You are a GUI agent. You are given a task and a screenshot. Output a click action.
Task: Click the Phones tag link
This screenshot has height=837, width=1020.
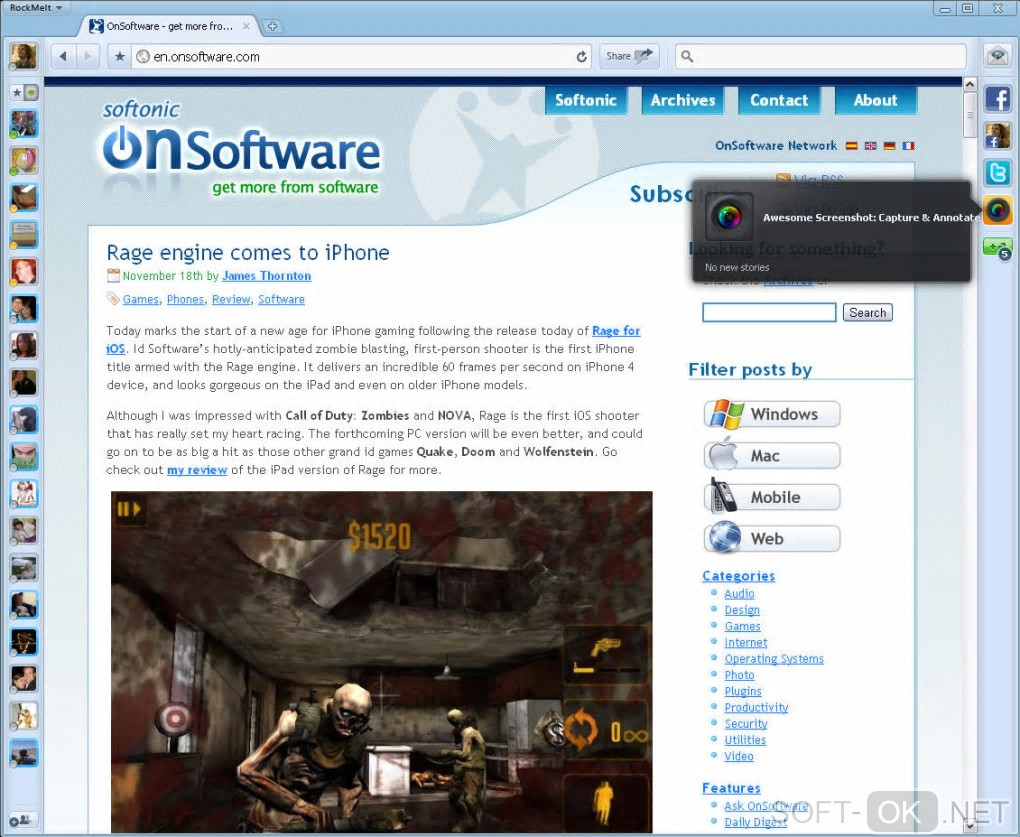point(185,299)
